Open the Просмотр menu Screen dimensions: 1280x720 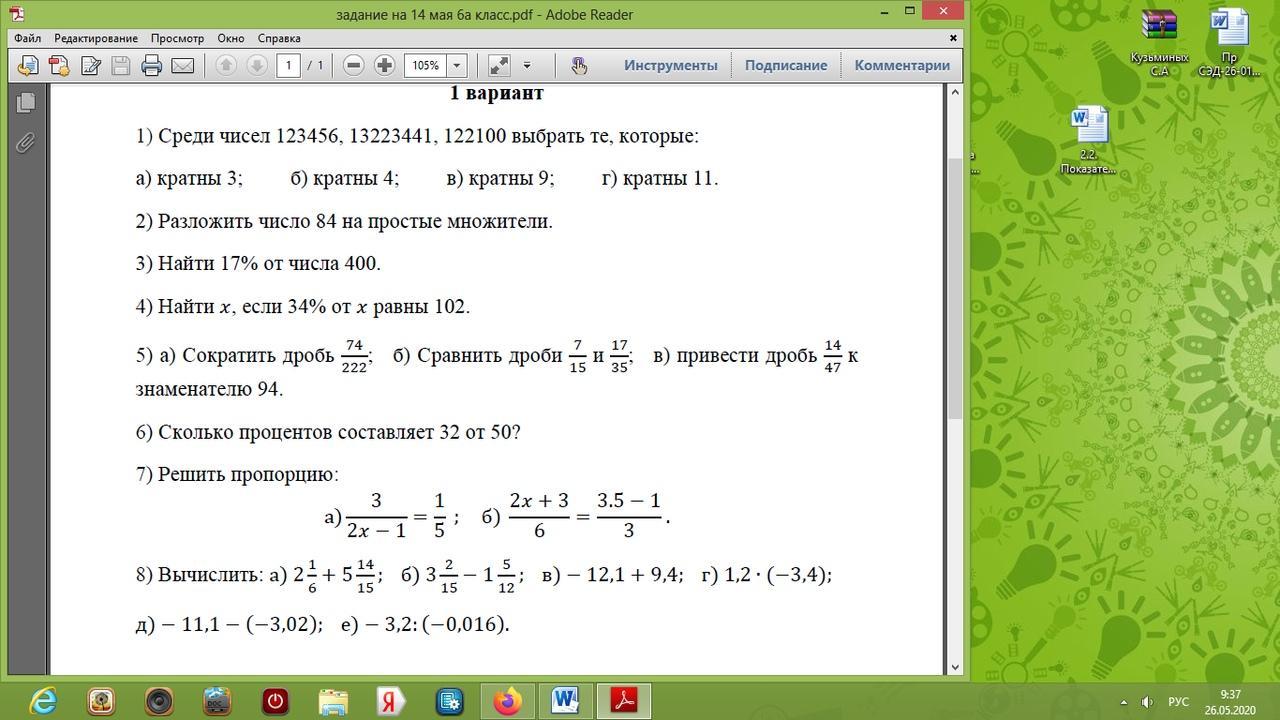pos(177,38)
